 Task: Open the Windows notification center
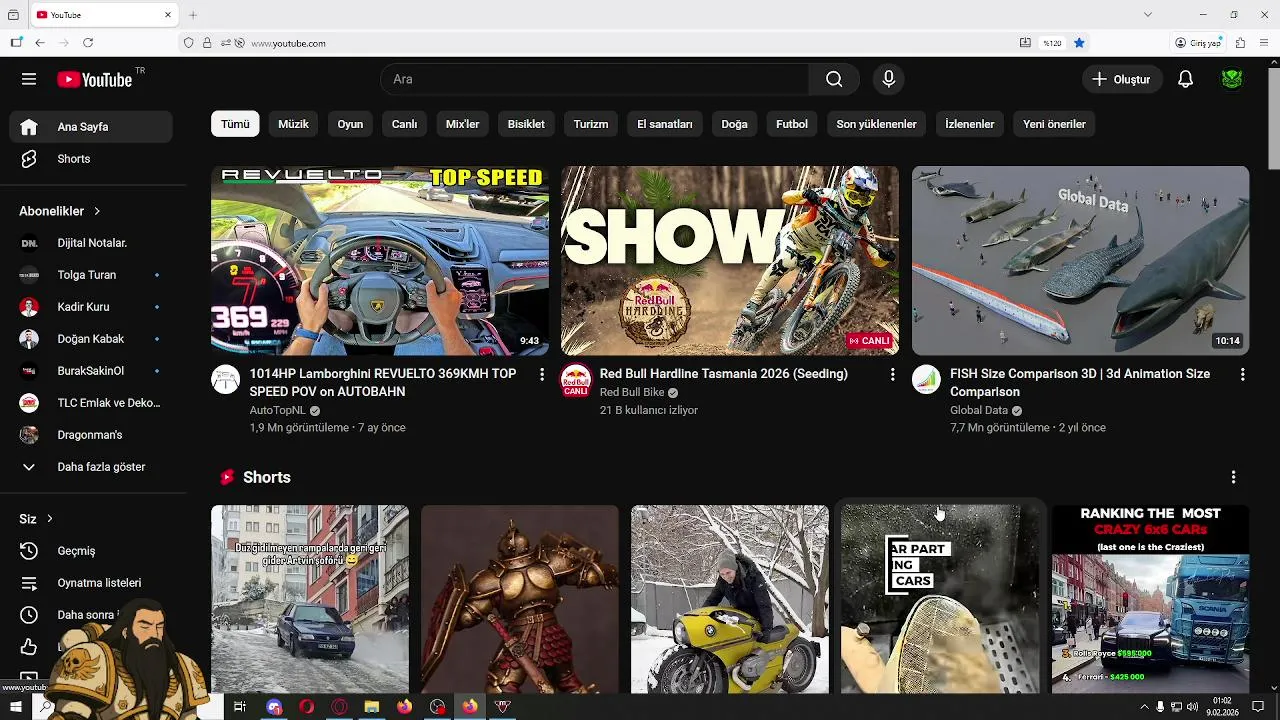pyautogui.click(x=1259, y=707)
